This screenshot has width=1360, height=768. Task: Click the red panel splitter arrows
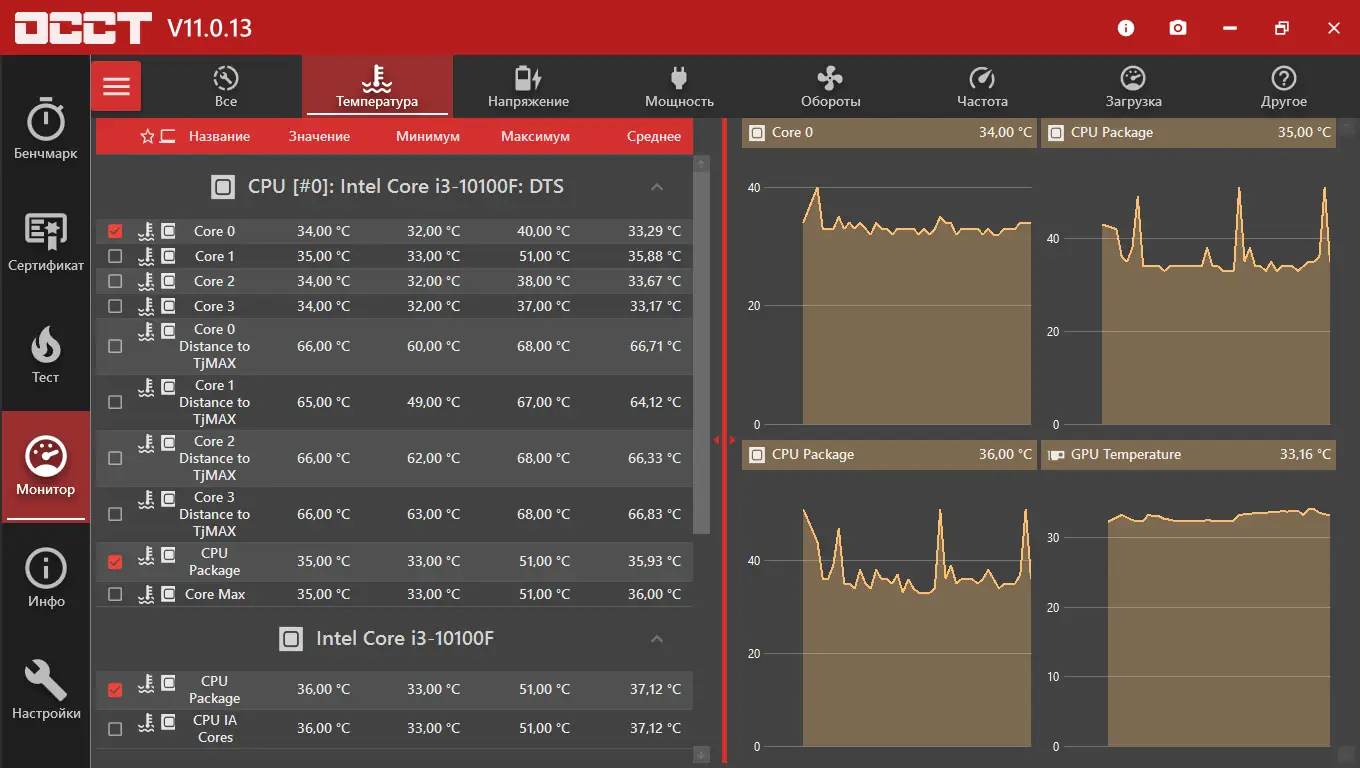pyautogui.click(x=724, y=440)
